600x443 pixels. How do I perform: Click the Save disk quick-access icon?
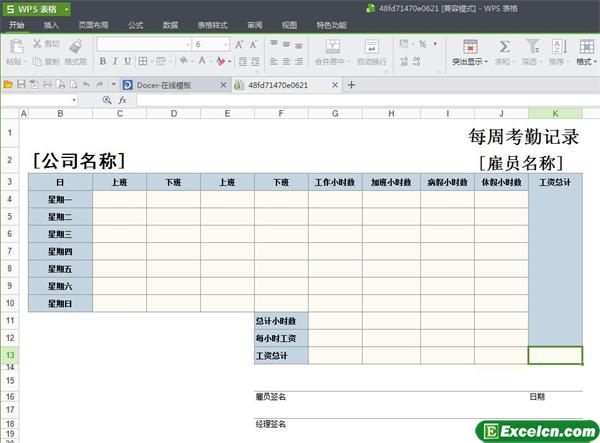[21, 85]
